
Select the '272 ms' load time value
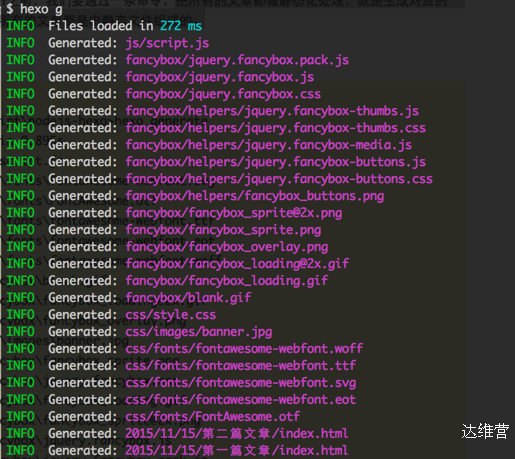pyautogui.click(x=181, y=26)
